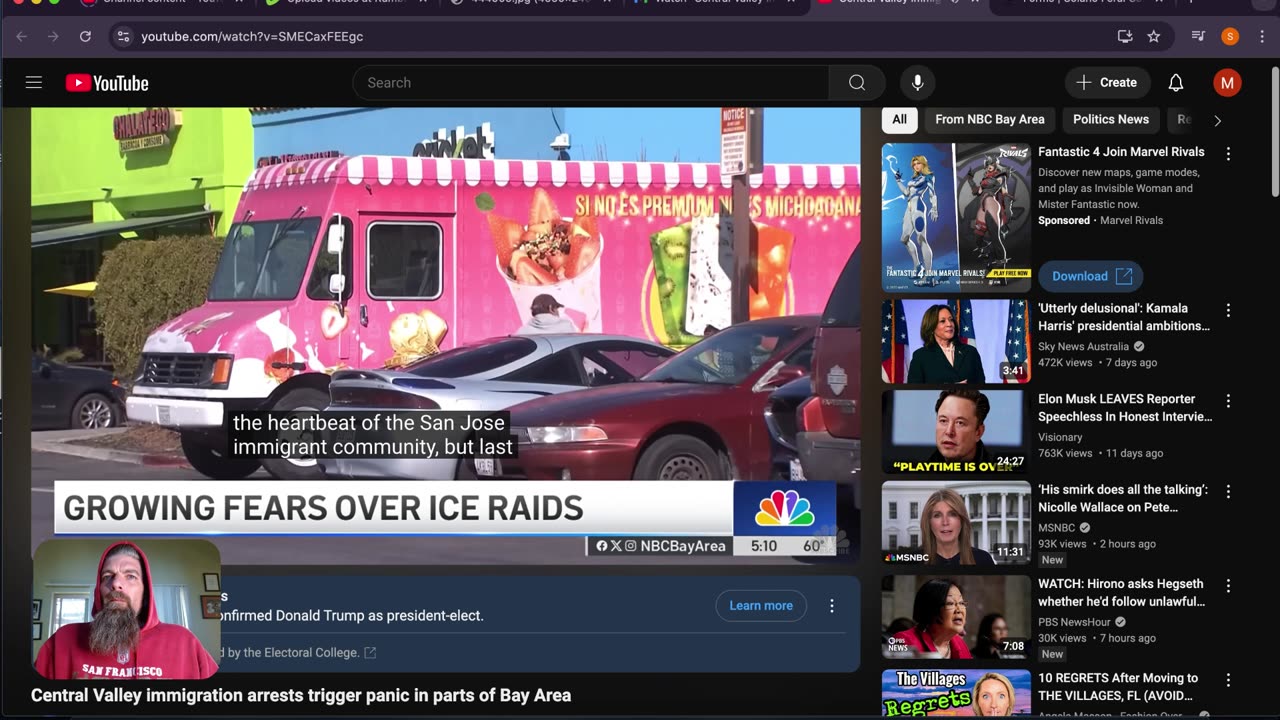Open Elon Musk interview thumbnail
1280x720 pixels.
pyautogui.click(x=956, y=432)
